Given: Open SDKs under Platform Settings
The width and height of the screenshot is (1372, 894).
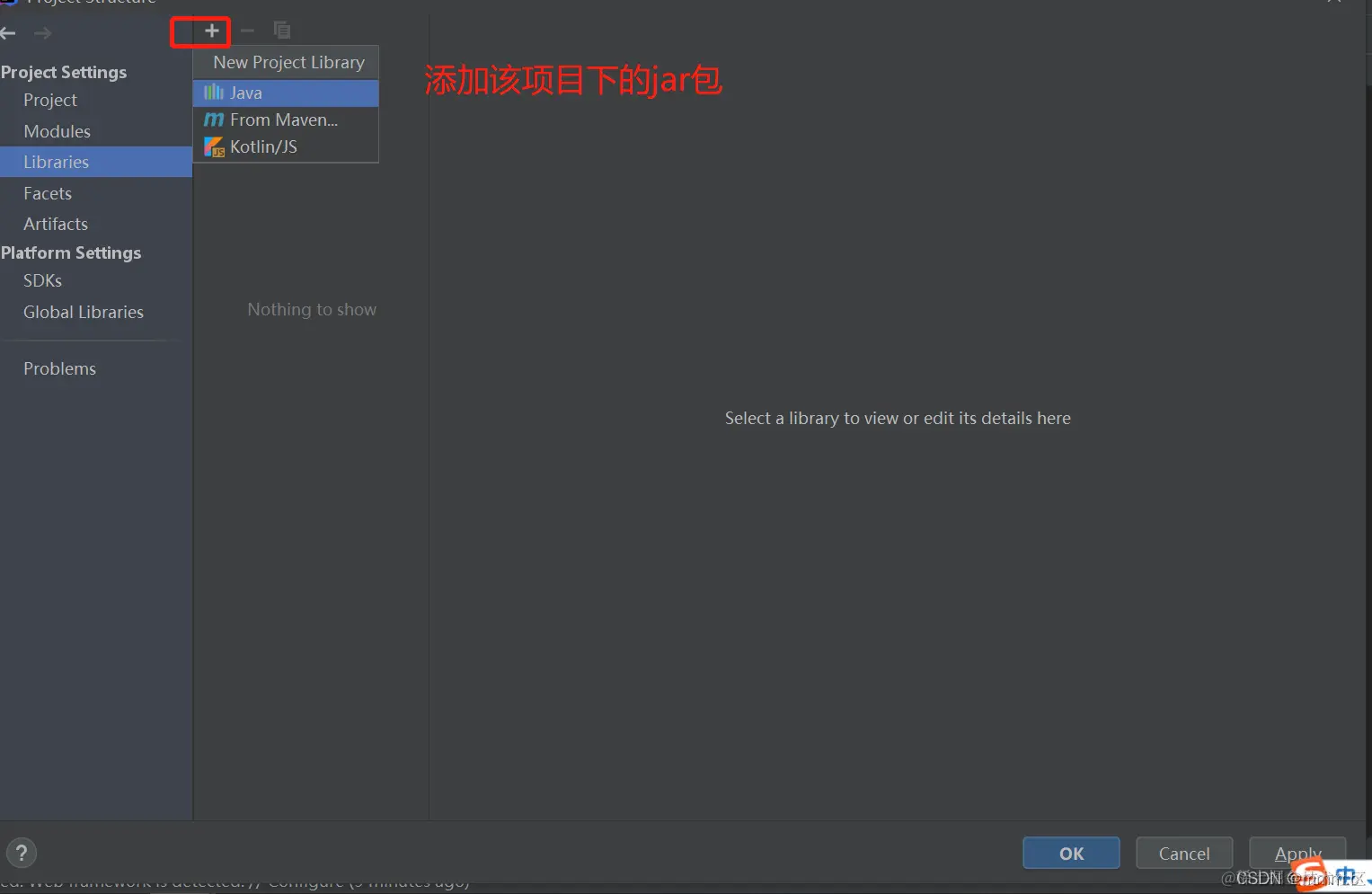Looking at the screenshot, I should click(x=43, y=280).
